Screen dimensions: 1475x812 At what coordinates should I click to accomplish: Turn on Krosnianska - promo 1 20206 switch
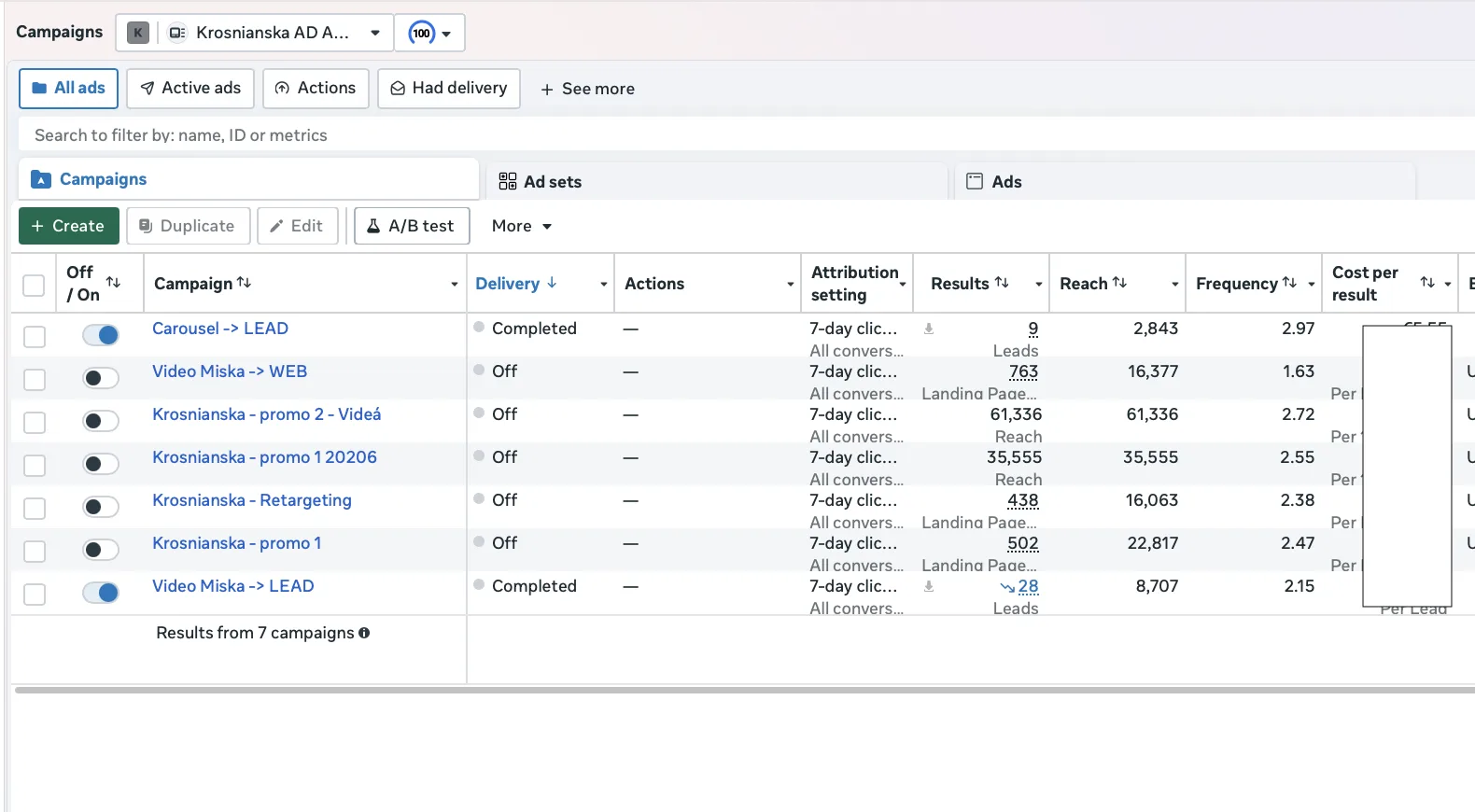click(101, 464)
